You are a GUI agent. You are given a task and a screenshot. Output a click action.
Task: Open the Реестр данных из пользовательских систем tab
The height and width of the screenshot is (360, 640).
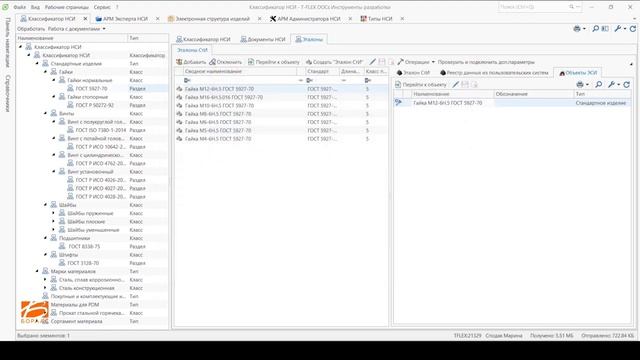(494, 73)
